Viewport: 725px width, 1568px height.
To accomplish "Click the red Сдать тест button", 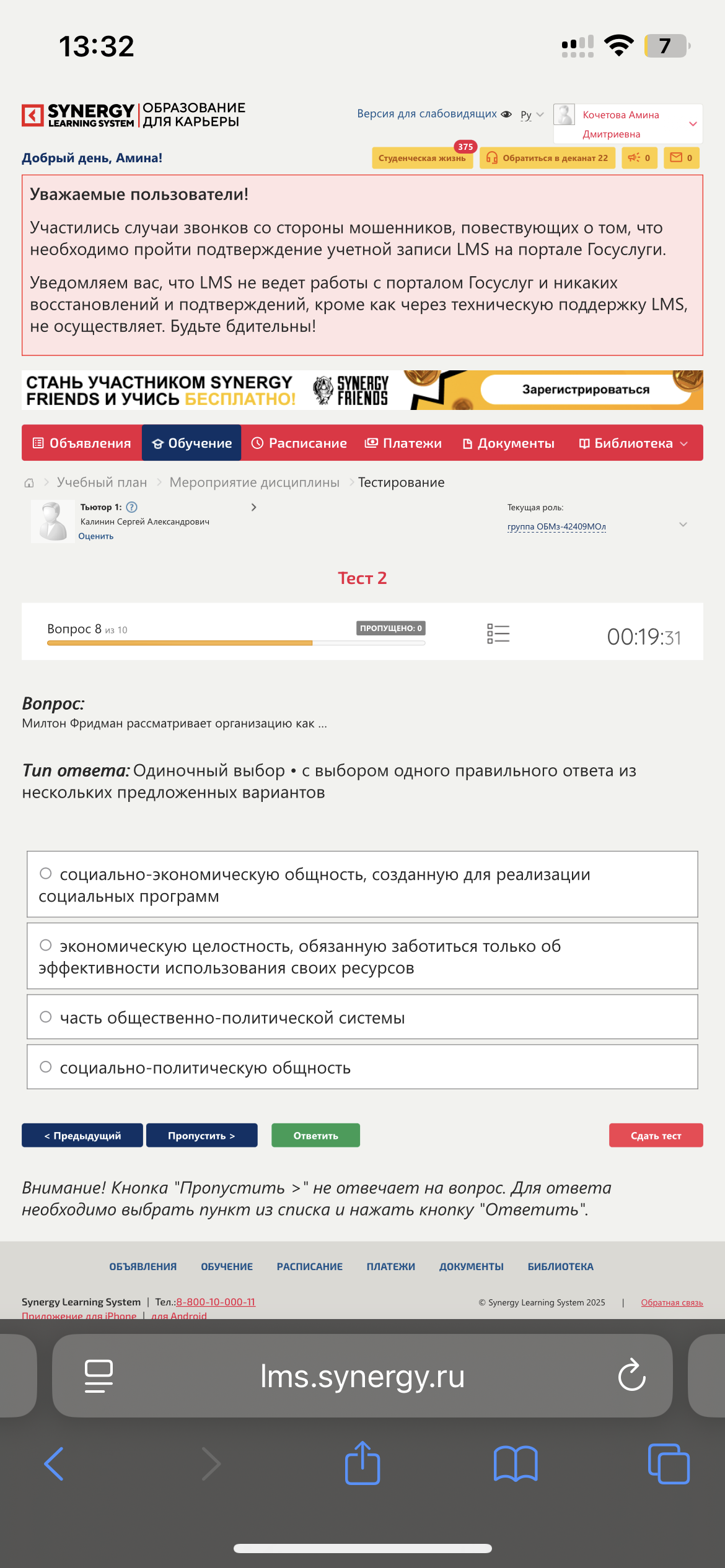I will tap(656, 1135).
